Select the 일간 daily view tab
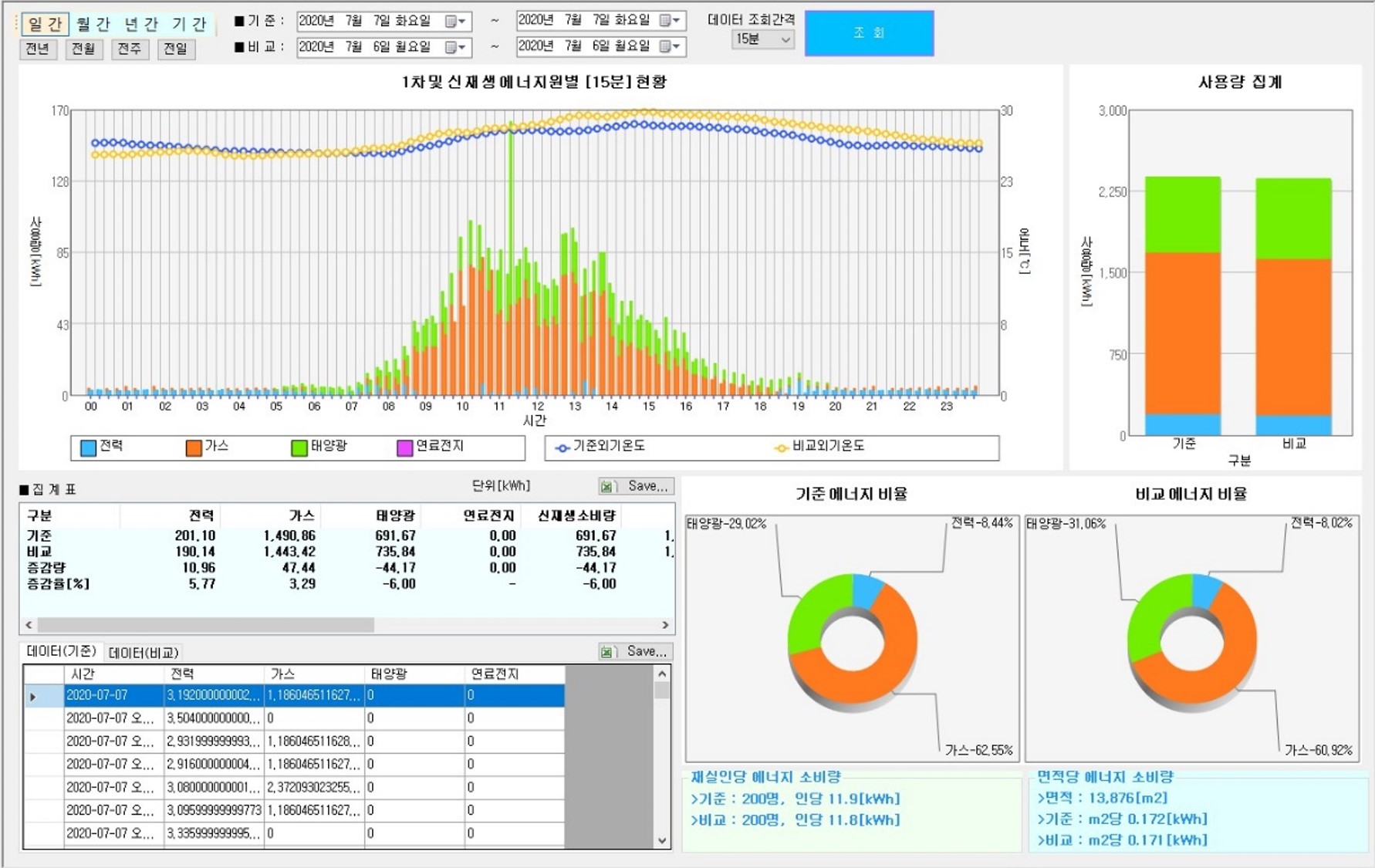This screenshot has height=868, width=1375. click(45, 24)
